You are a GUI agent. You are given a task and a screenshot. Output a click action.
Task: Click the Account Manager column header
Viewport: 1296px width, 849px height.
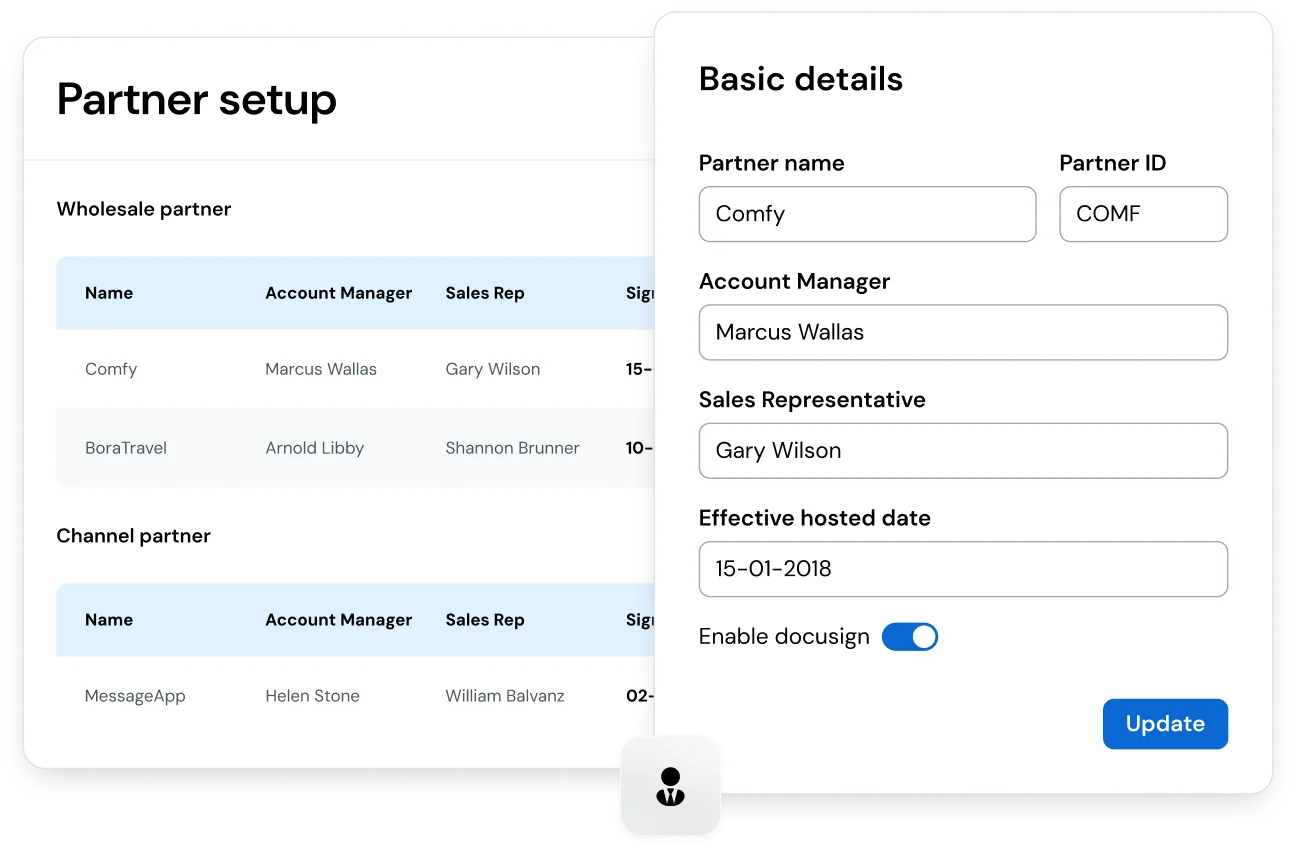point(339,293)
